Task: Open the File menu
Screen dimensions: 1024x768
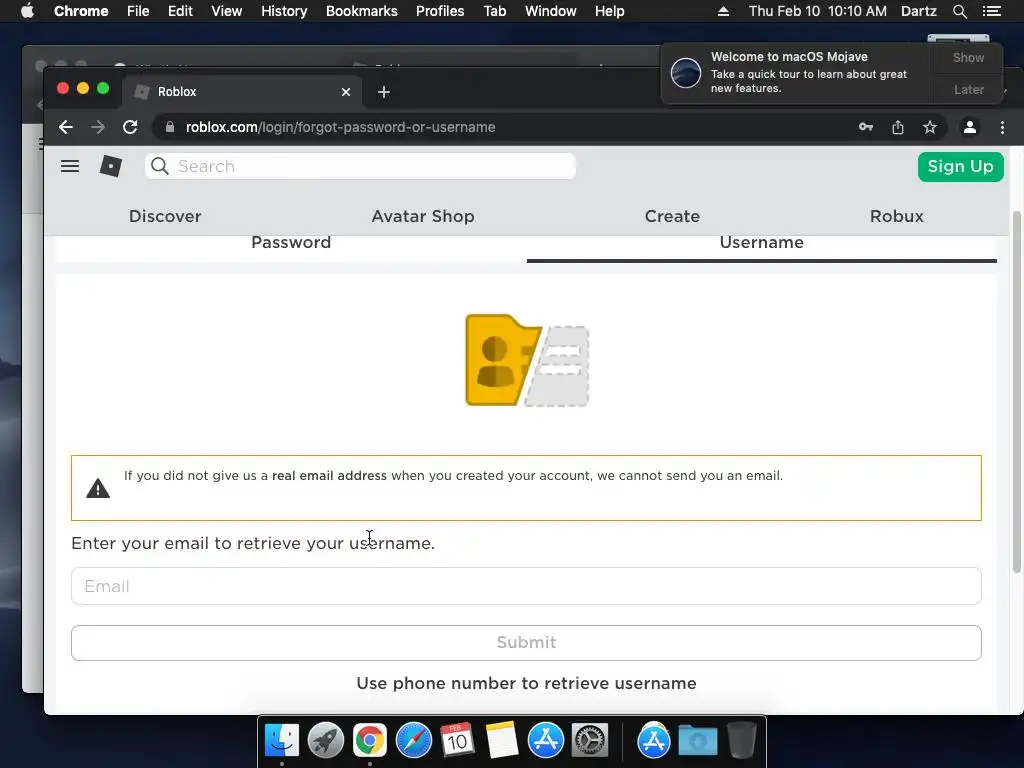Action: click(138, 11)
